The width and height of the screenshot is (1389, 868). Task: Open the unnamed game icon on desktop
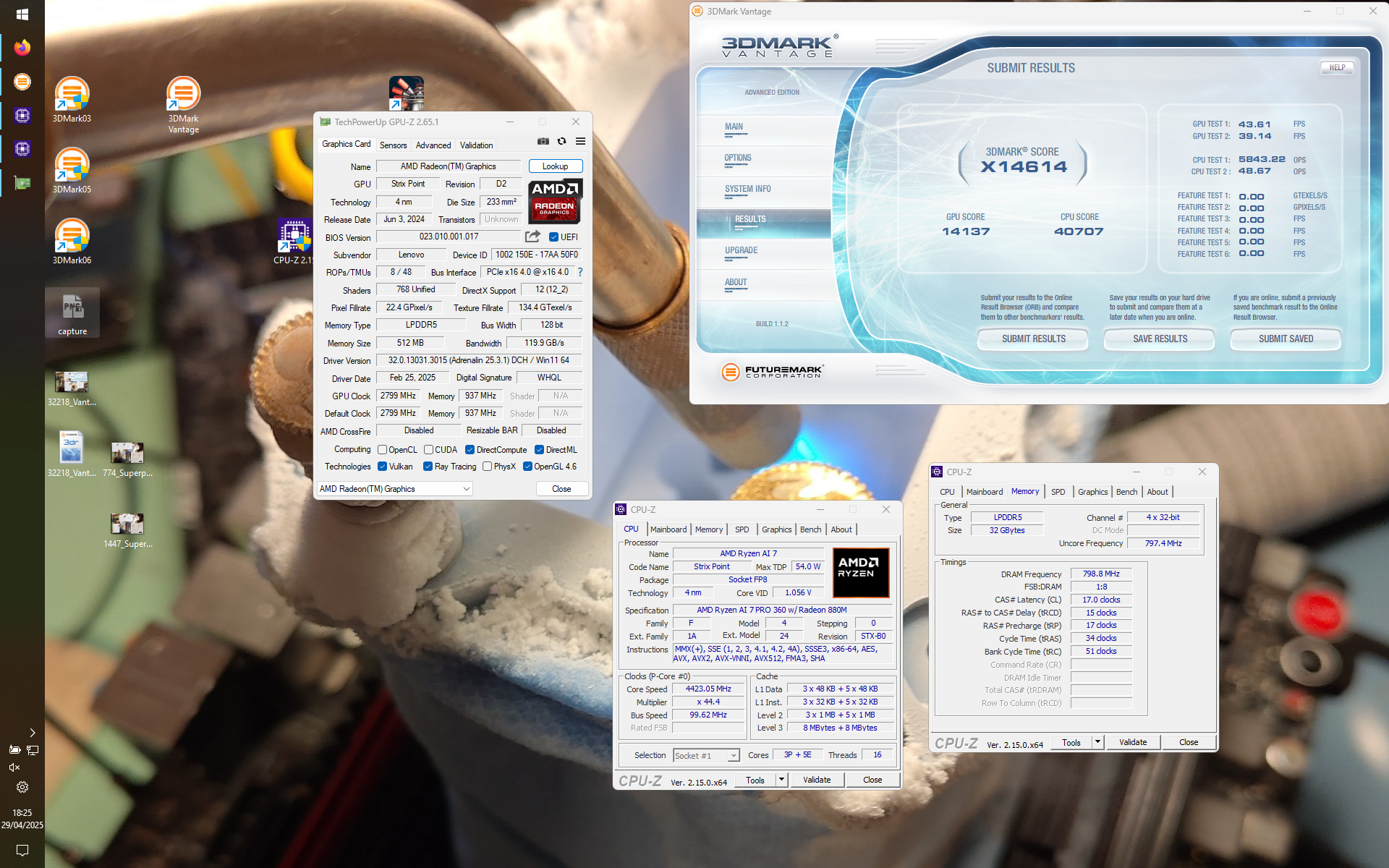406,93
